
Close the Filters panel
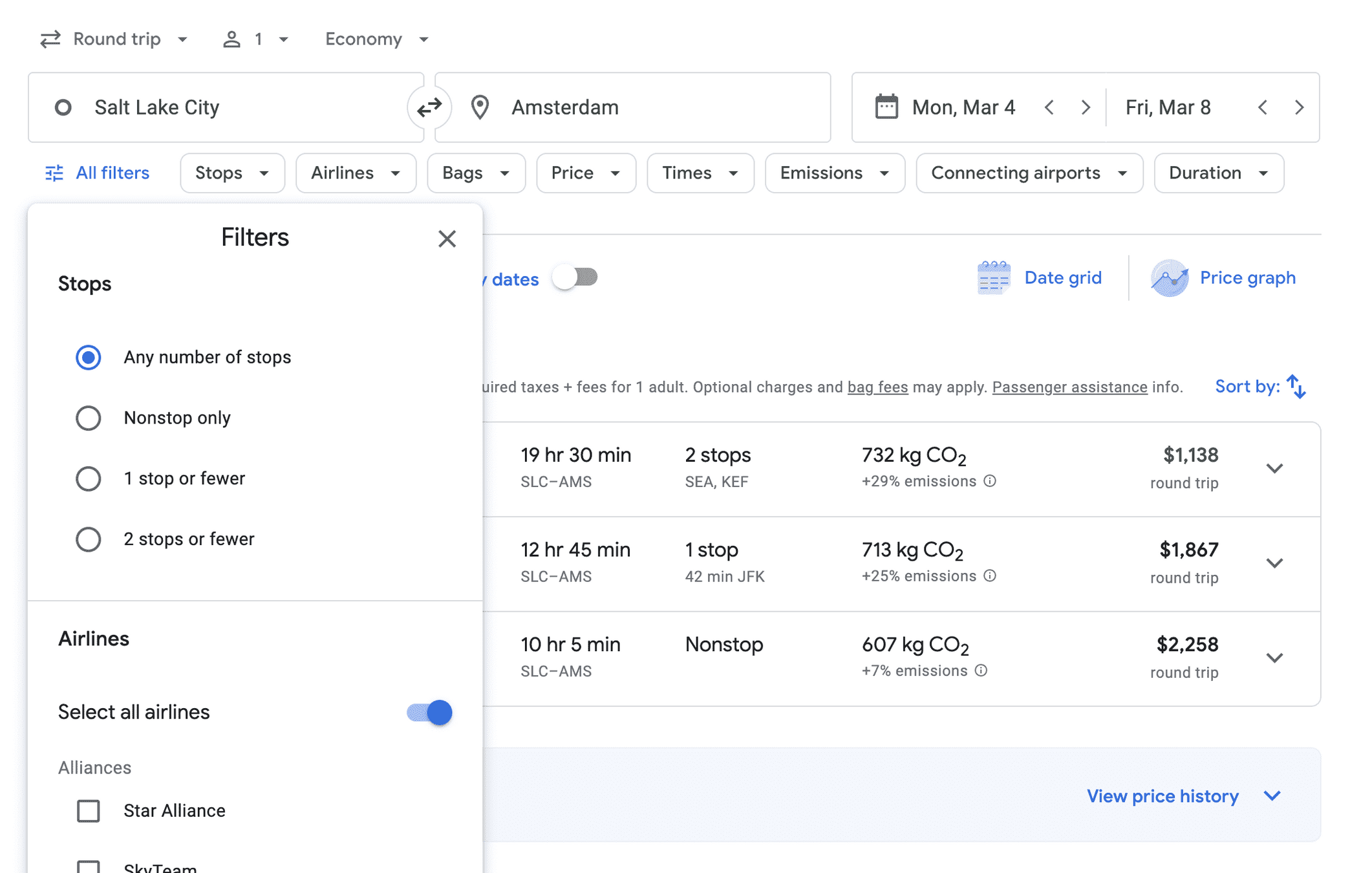(x=447, y=239)
